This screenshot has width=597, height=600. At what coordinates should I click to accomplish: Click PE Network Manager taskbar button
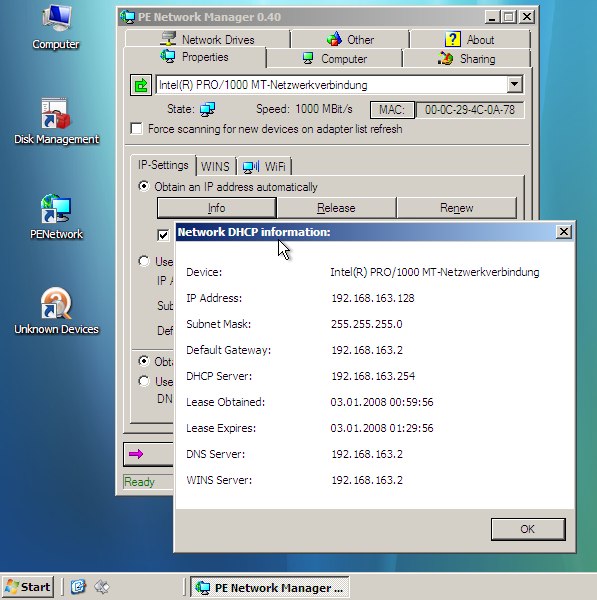[x=270, y=587]
